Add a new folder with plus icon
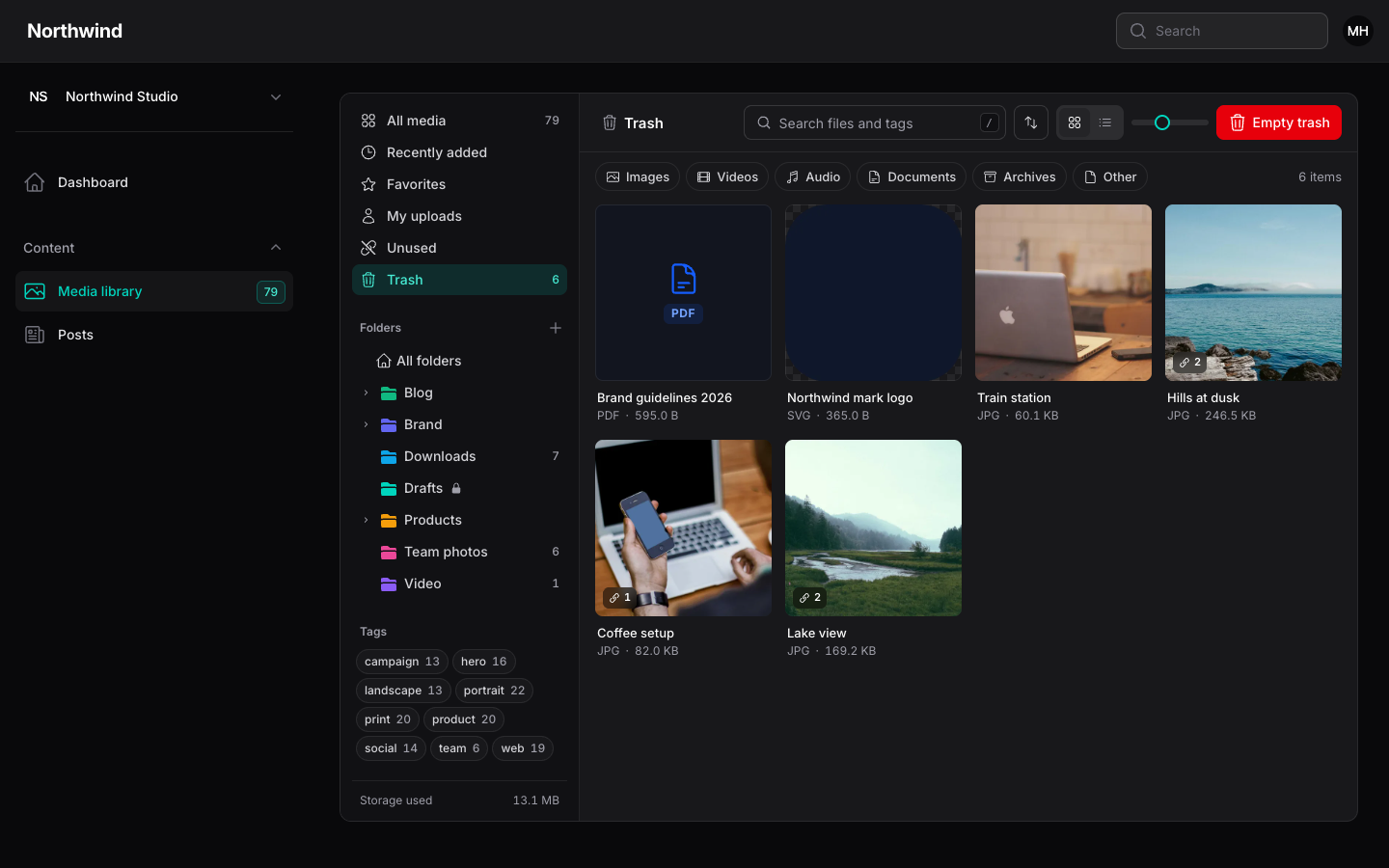This screenshot has width=1389, height=868. tap(556, 328)
